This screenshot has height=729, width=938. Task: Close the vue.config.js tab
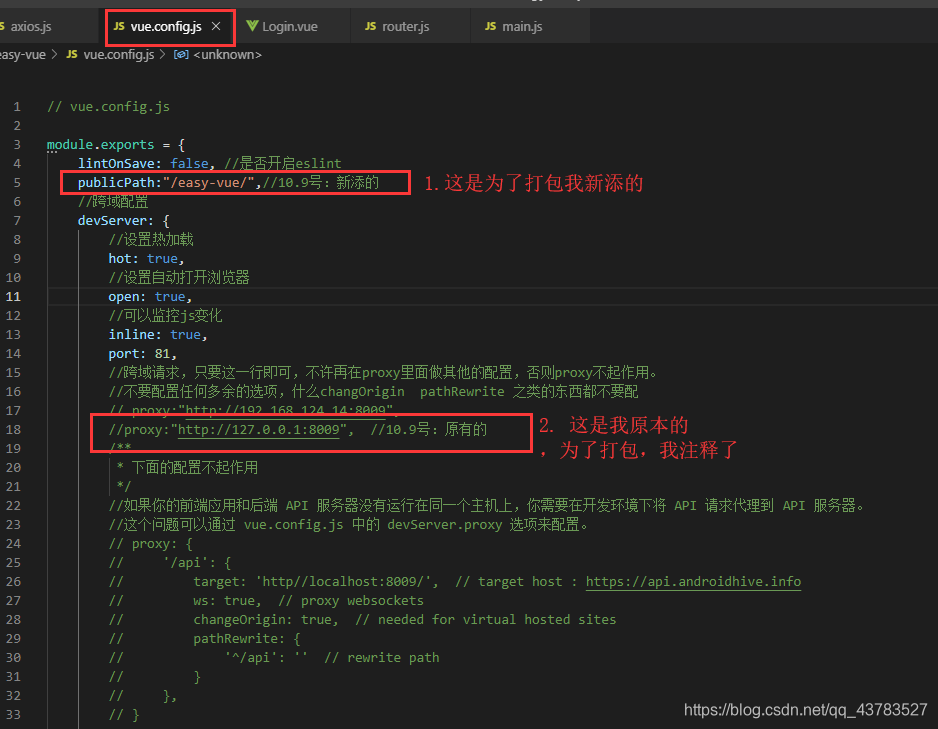pyautogui.click(x=216, y=26)
